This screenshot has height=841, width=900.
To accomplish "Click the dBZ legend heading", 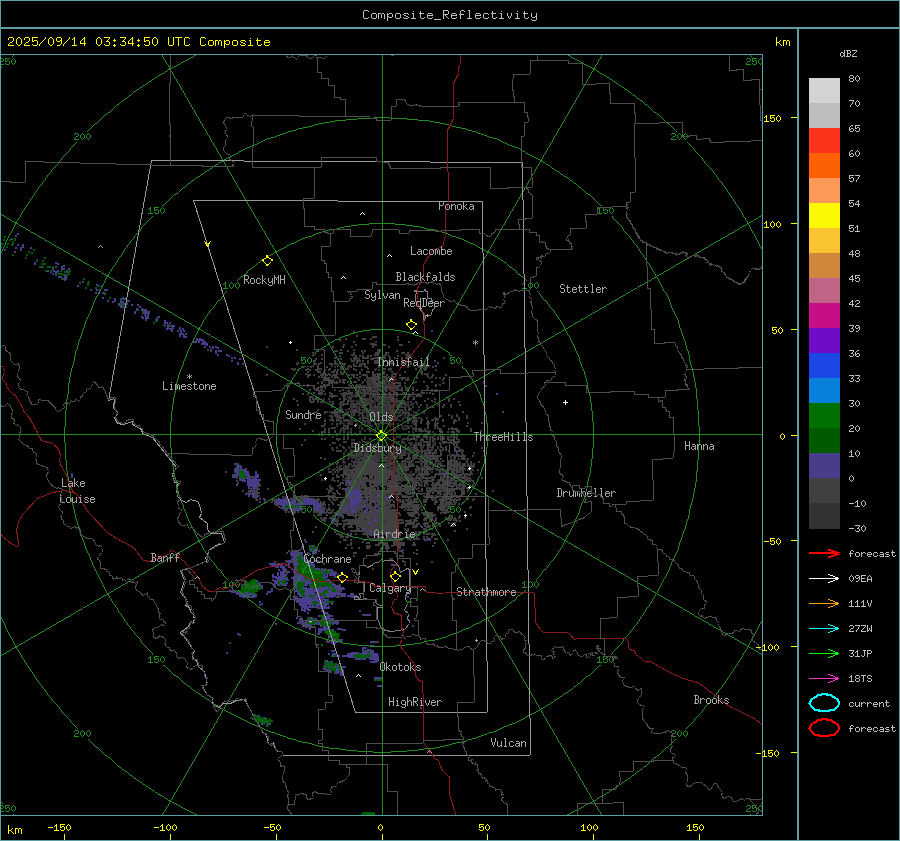I will tap(848, 53).
